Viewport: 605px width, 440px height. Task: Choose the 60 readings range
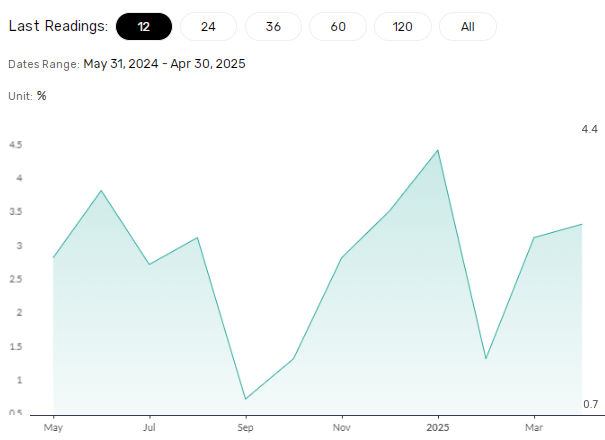click(x=338, y=26)
